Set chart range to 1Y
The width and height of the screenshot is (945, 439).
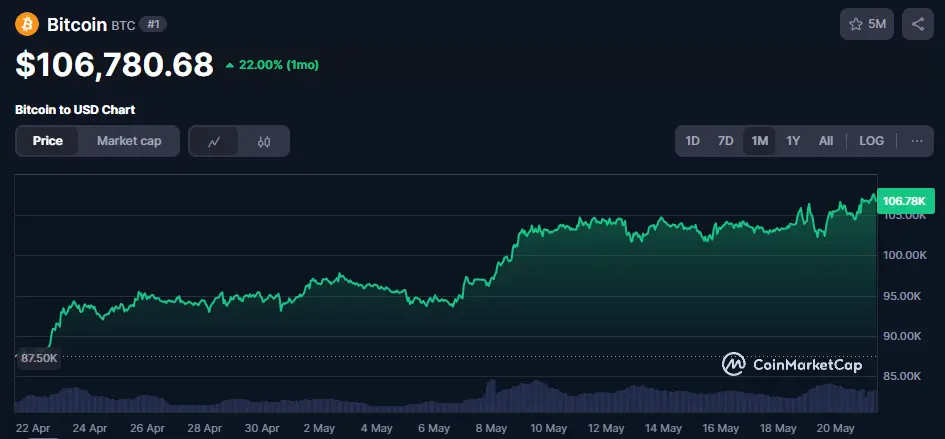[x=793, y=141]
